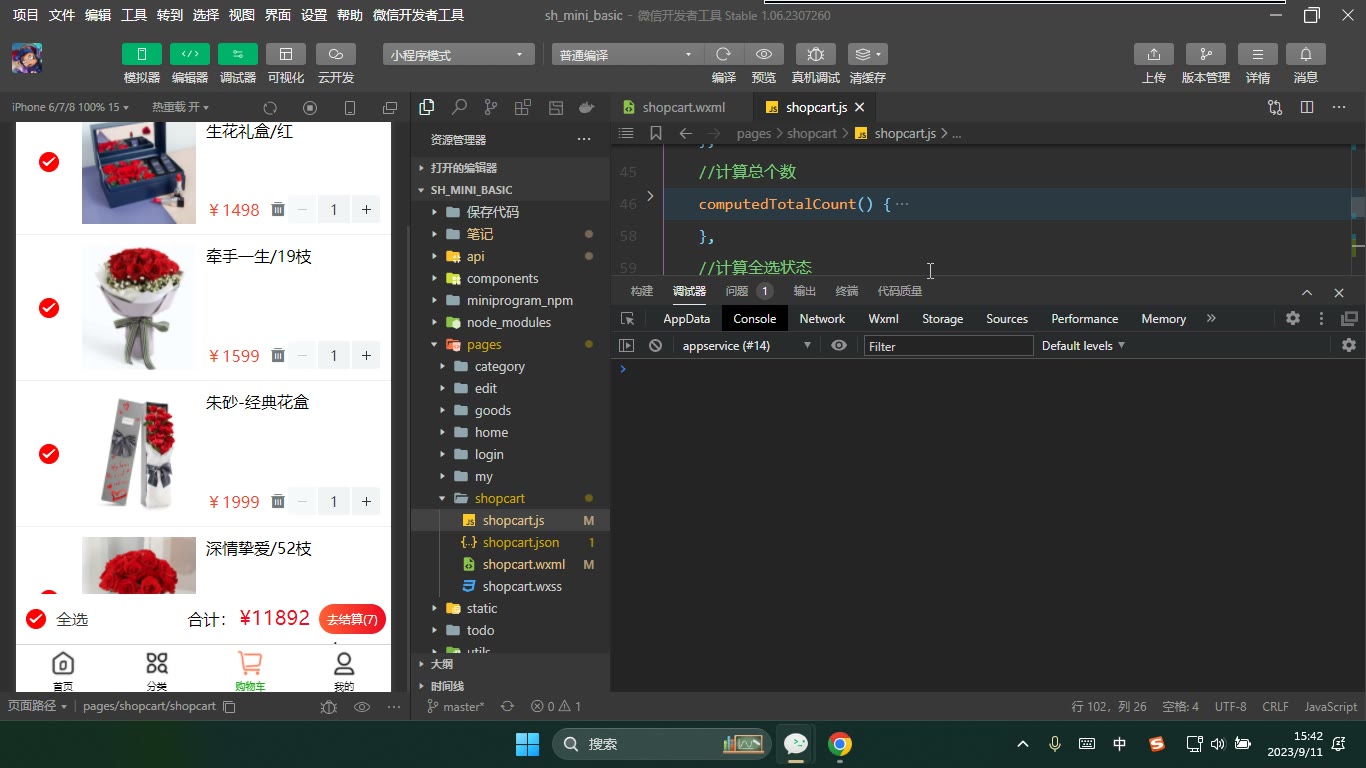Toggle the debugger panel button
This screenshot has height=768, width=1366.
pyautogui.click(x=238, y=54)
